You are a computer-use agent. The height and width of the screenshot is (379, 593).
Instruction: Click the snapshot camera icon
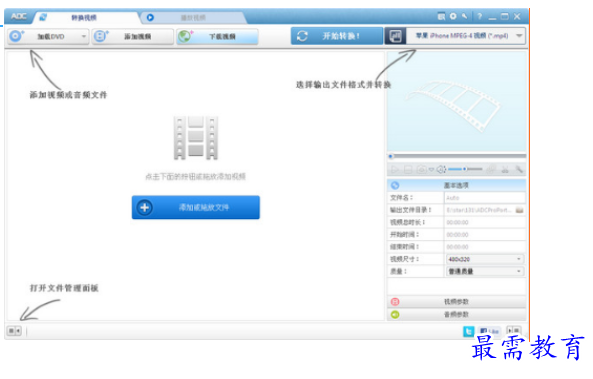coord(422,169)
